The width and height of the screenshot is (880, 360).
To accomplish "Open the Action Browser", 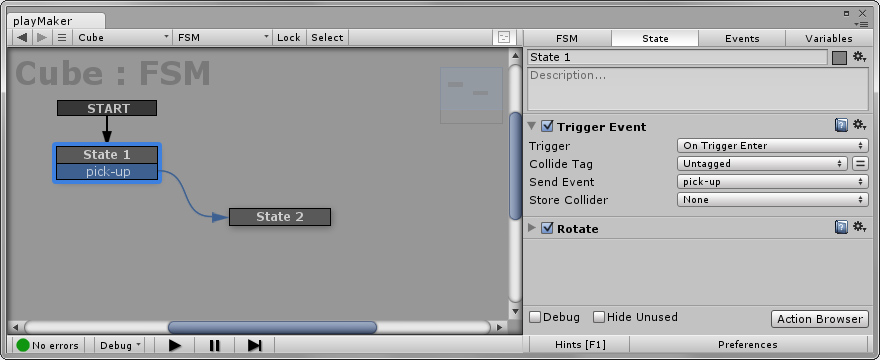I will [819, 318].
